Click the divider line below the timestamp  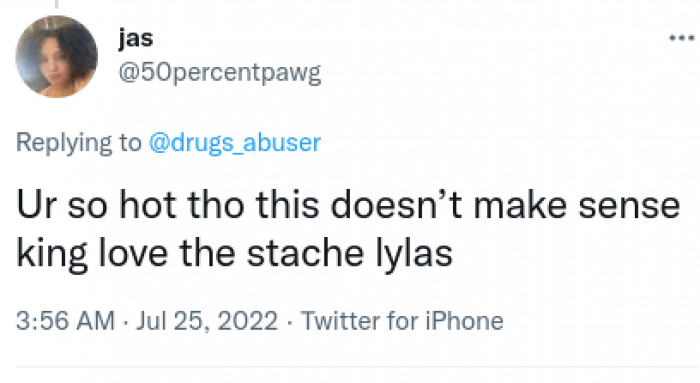(358, 367)
